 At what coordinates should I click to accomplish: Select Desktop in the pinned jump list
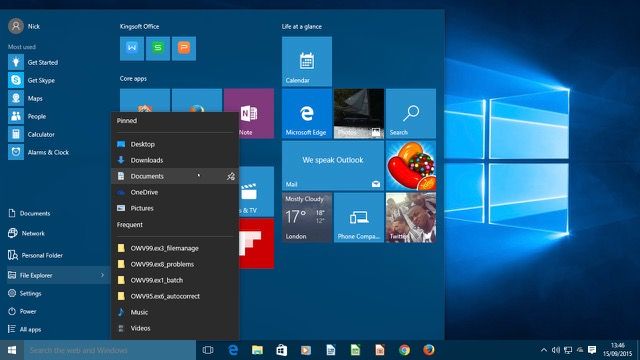pos(175,144)
